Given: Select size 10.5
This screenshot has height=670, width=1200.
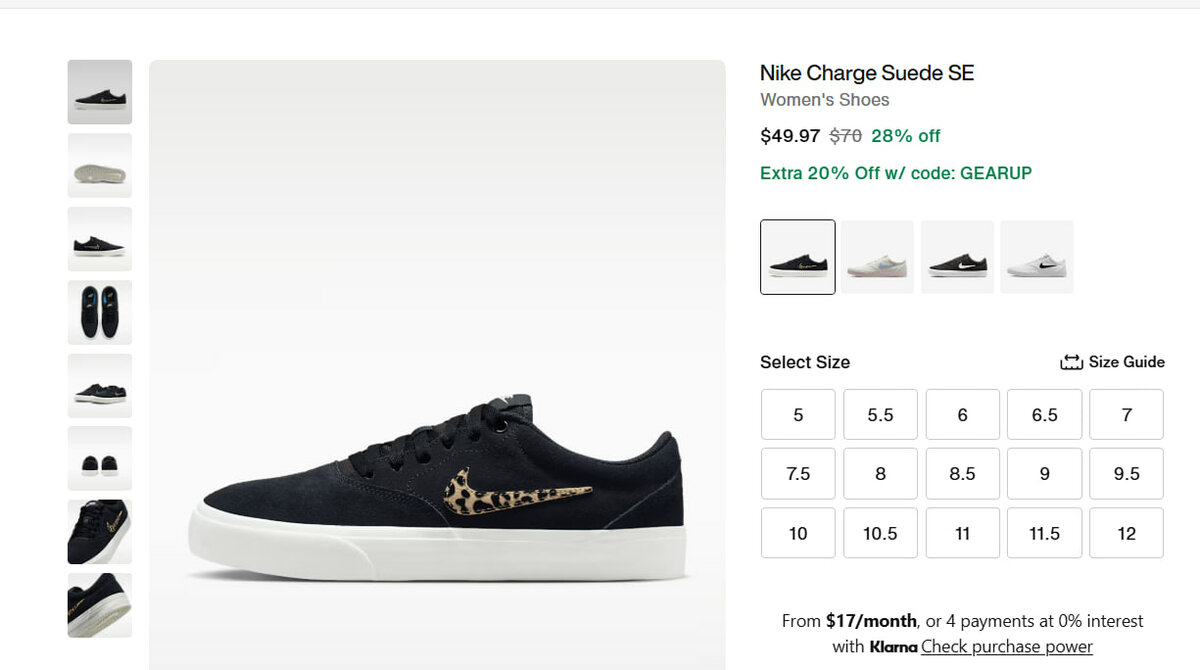Looking at the screenshot, I should [x=880, y=533].
